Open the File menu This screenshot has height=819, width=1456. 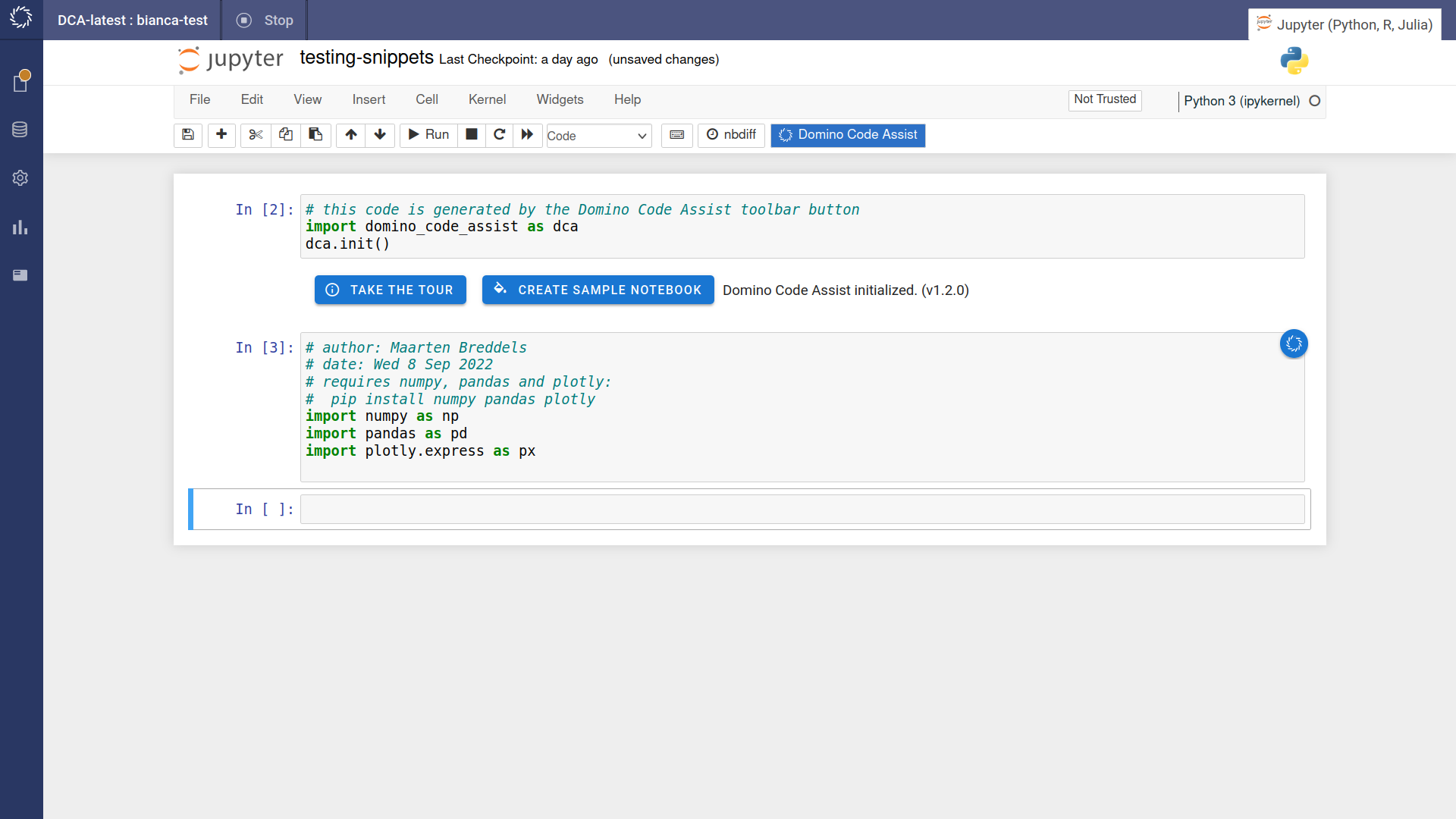tap(200, 99)
